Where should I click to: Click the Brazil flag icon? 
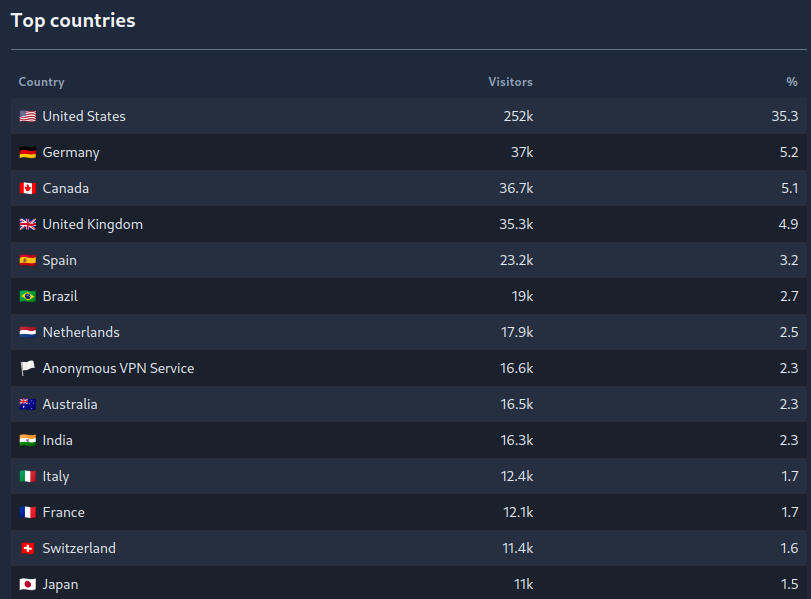[x=27, y=296]
